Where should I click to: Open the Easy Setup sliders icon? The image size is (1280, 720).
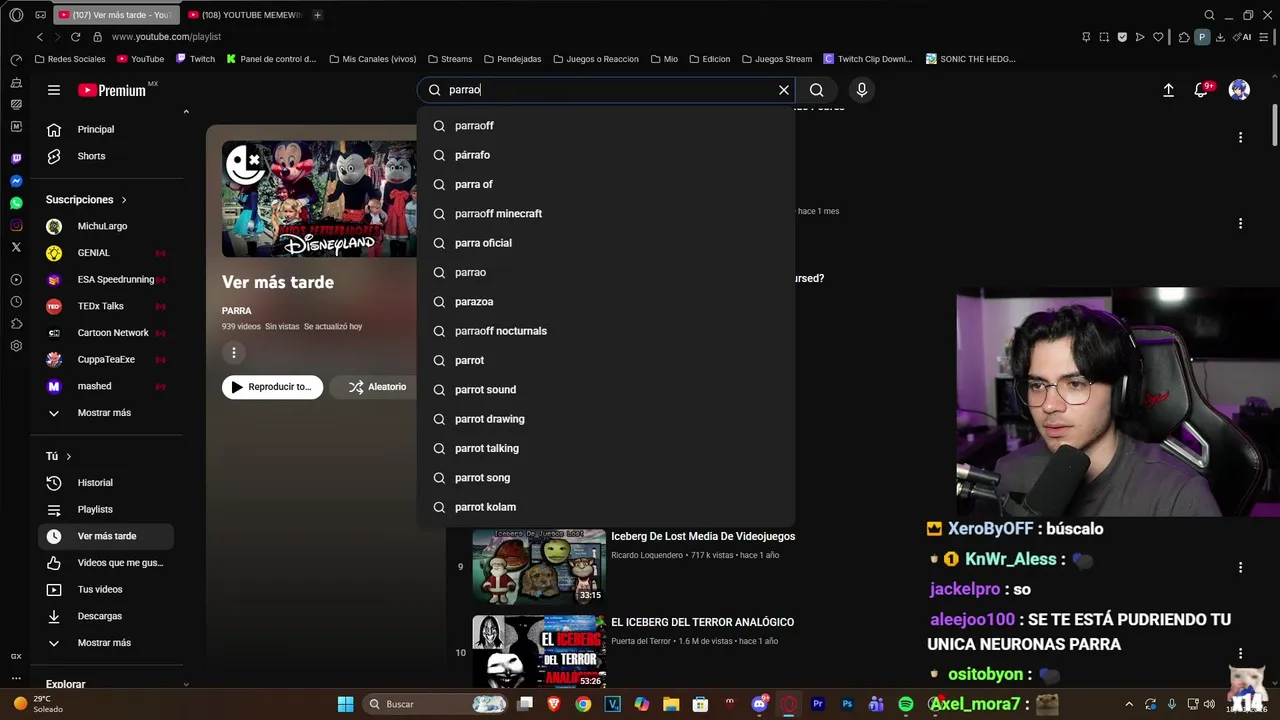pyautogui.click(x=1264, y=37)
